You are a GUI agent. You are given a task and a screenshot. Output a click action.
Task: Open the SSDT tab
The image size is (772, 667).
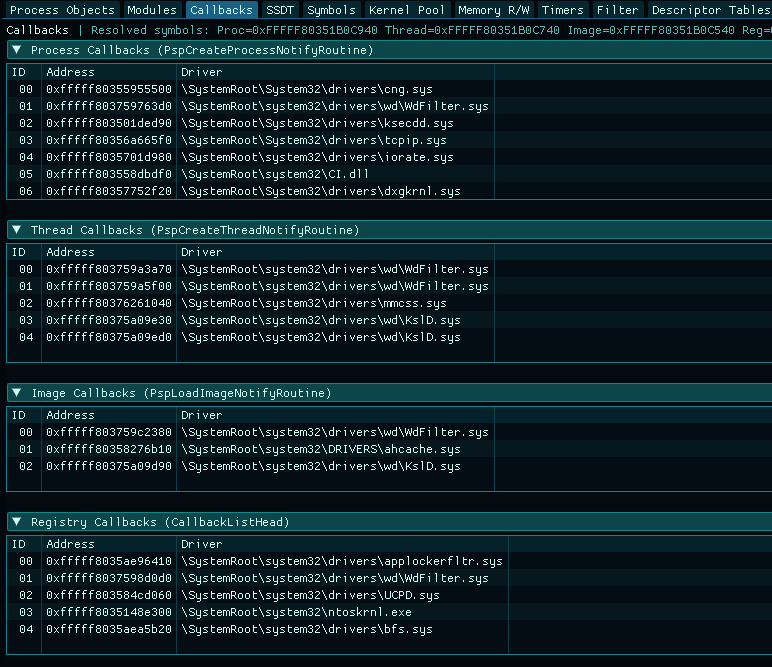click(x=280, y=10)
